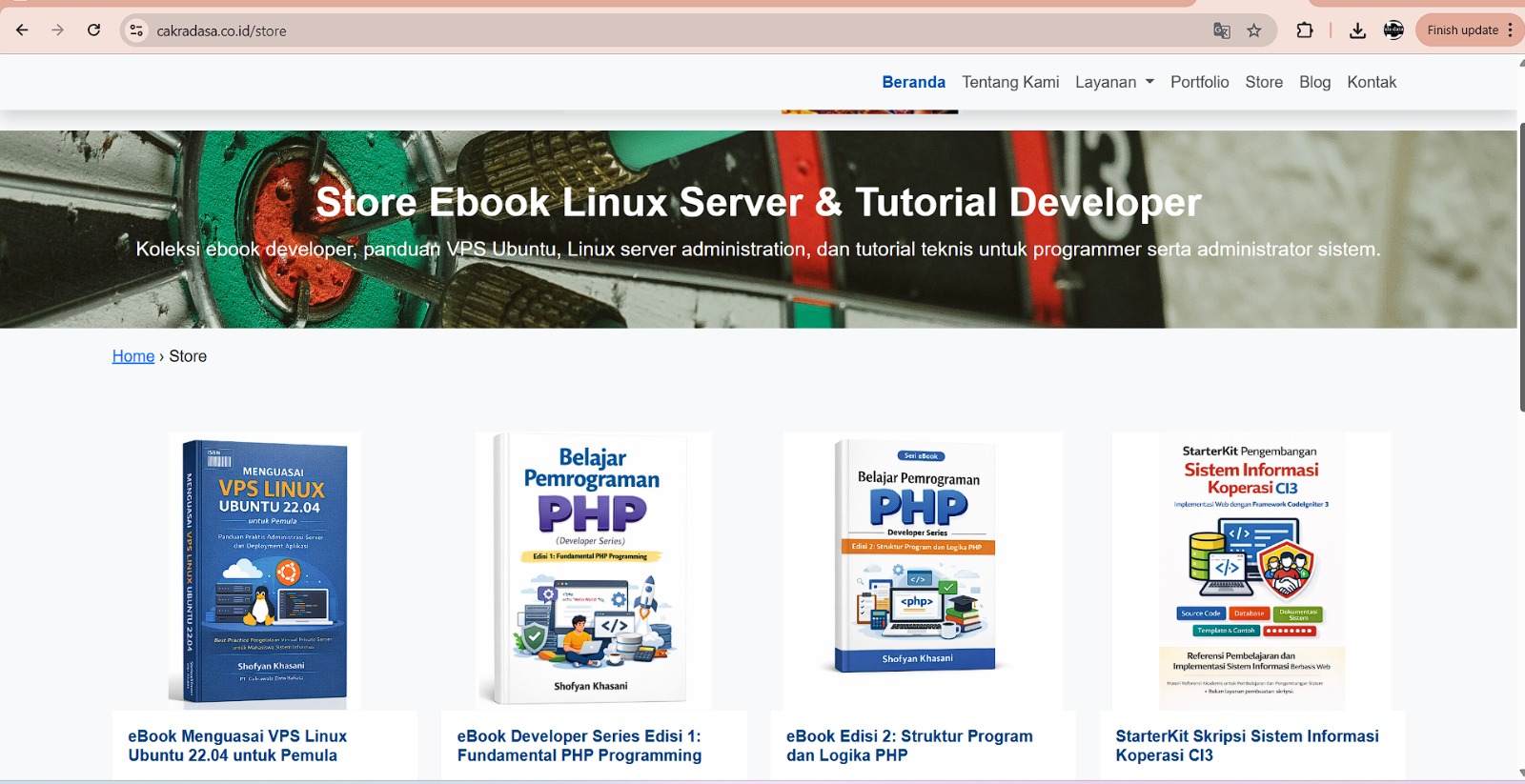Open the Chrome profile avatar
The image size is (1525, 784).
[1393, 30]
